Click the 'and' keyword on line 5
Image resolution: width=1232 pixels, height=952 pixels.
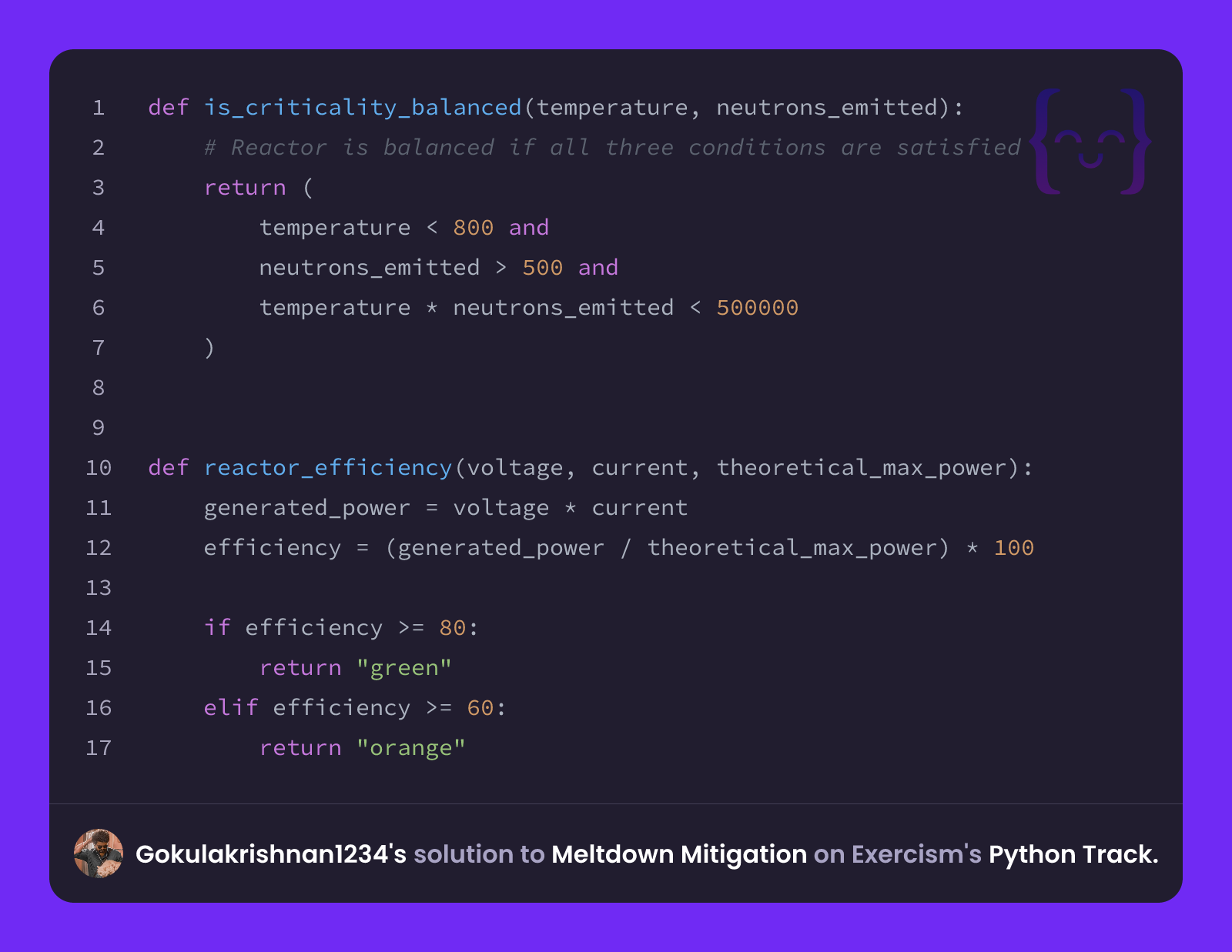click(x=598, y=267)
